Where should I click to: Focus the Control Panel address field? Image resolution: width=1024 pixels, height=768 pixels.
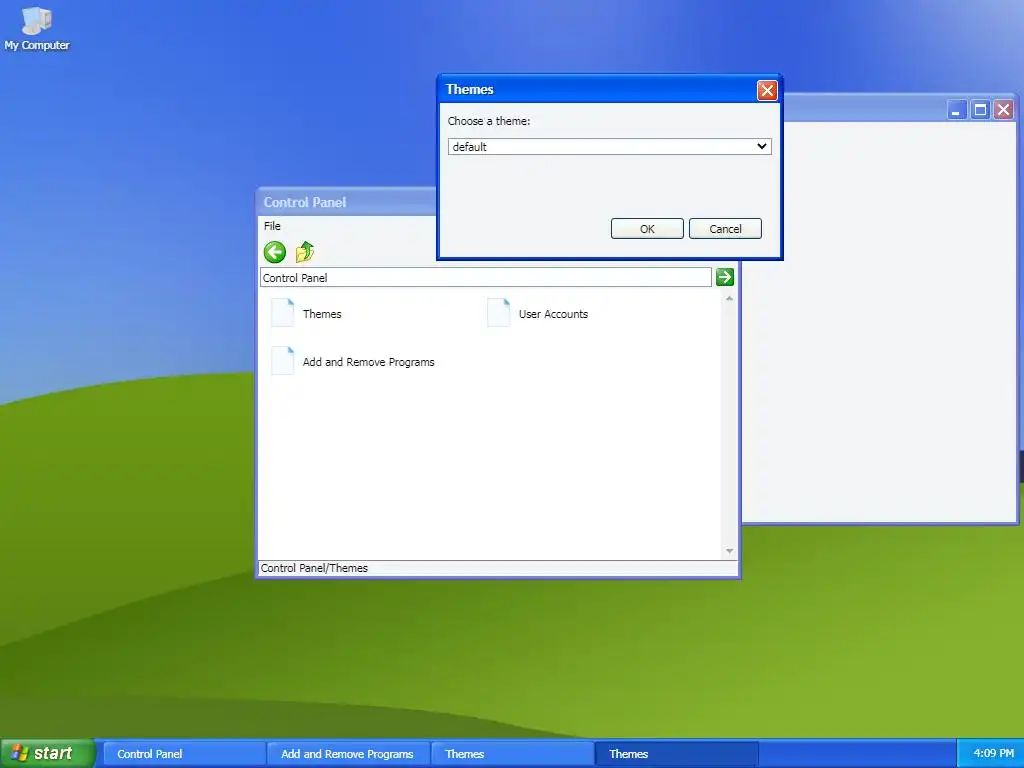pyautogui.click(x=485, y=278)
